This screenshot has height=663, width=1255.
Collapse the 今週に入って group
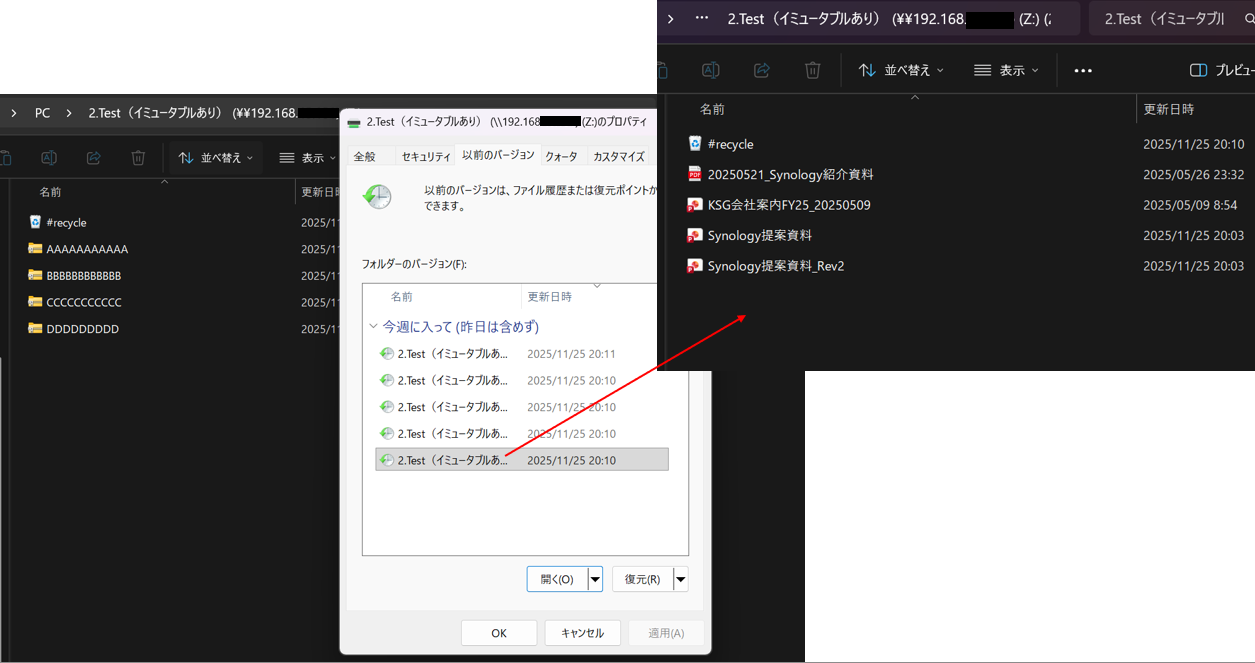(374, 327)
